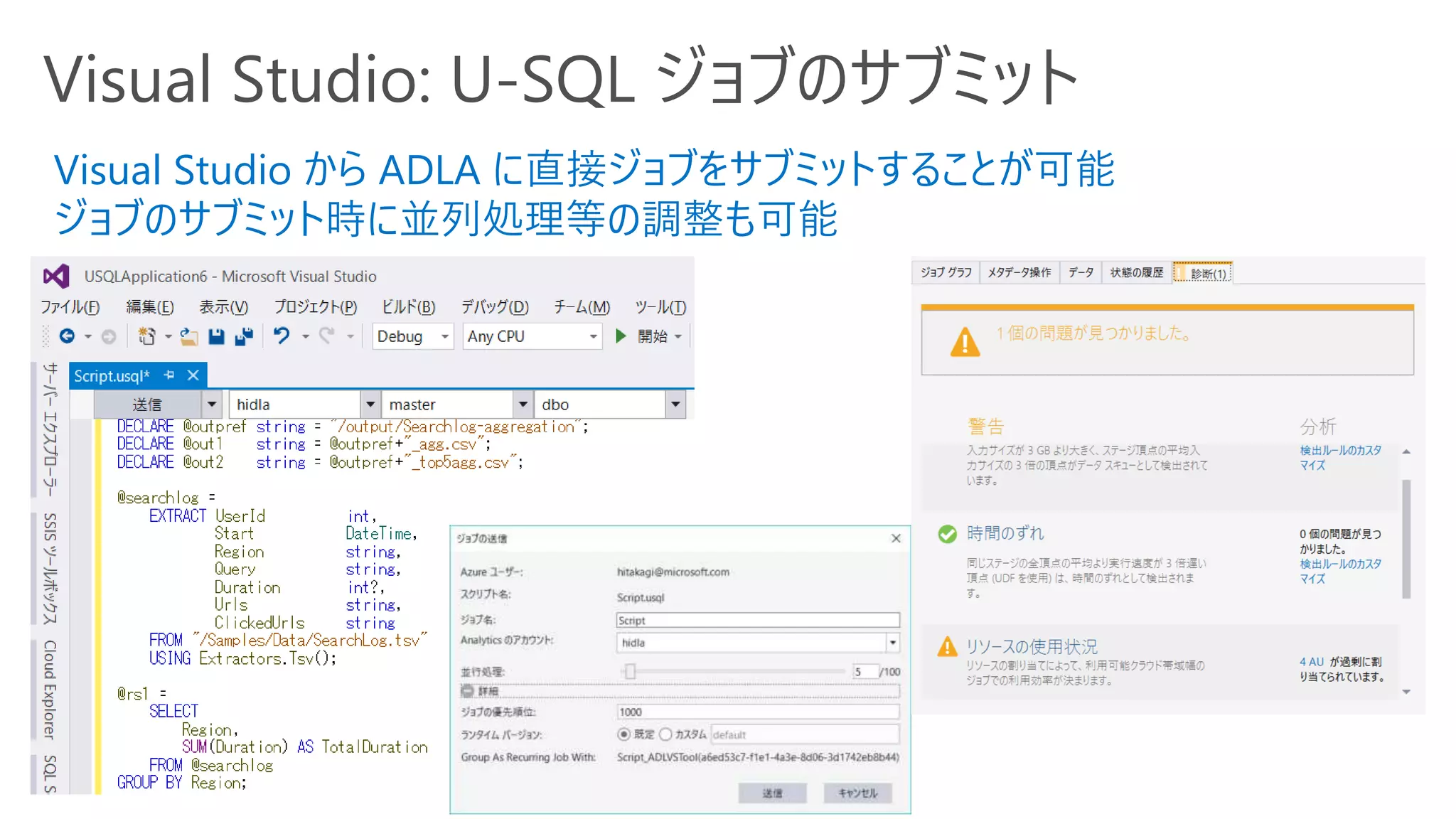This screenshot has width=1456, height=819.
Task: Open the Debug configuration dropdown
Action: click(445, 336)
